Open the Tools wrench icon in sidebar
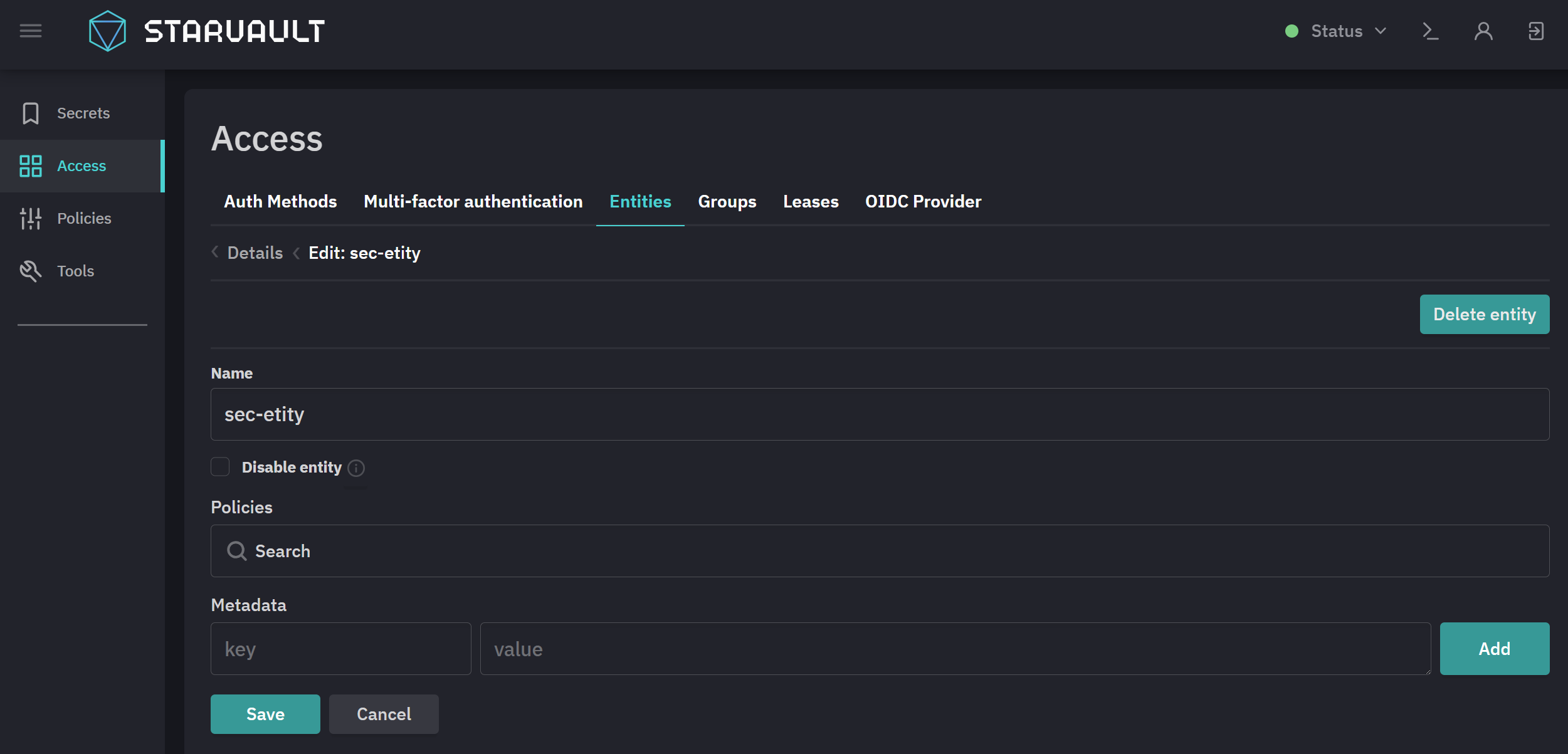1568x754 pixels. [31, 271]
